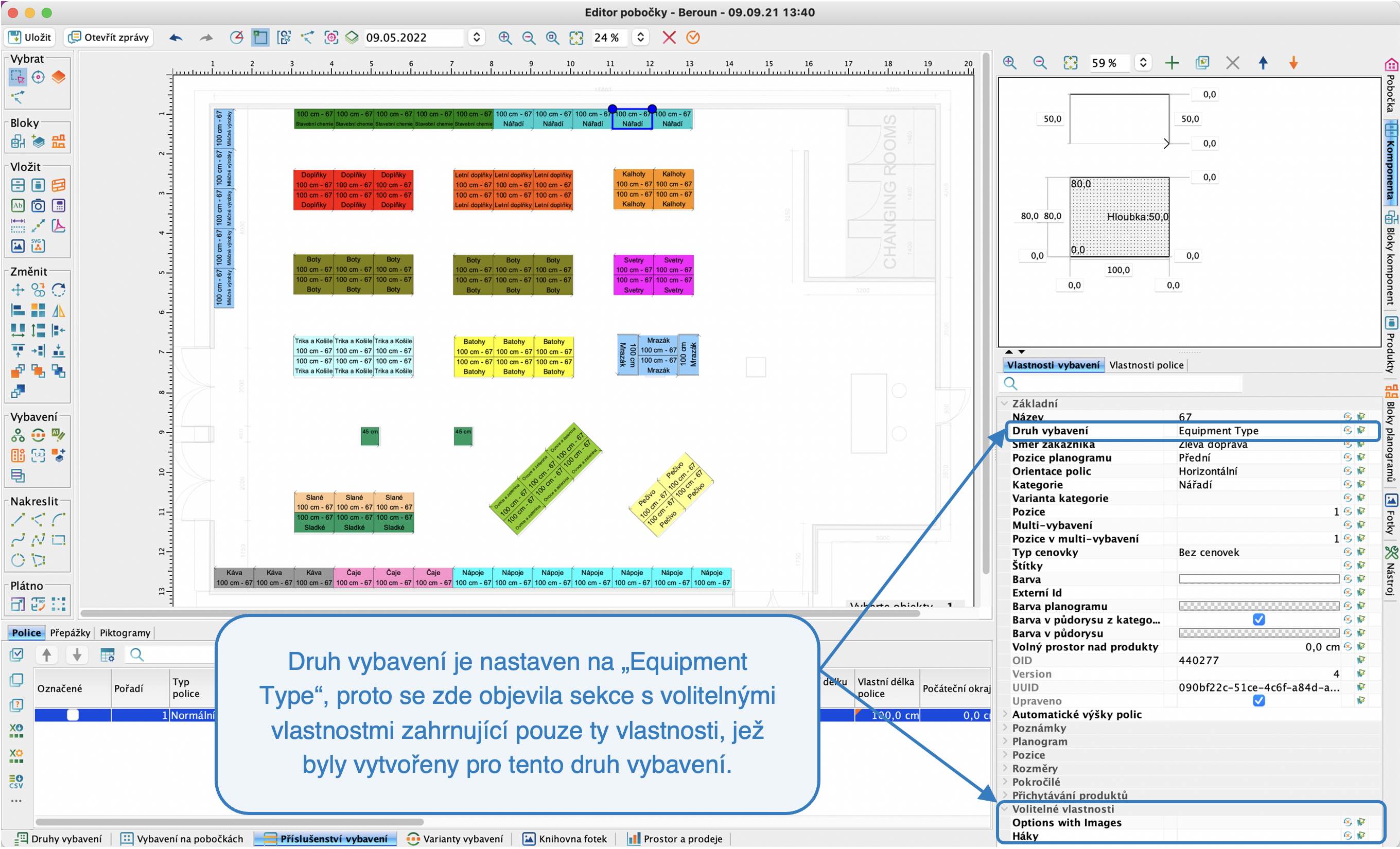Open Druhy vybavení bottom tab

(59, 839)
